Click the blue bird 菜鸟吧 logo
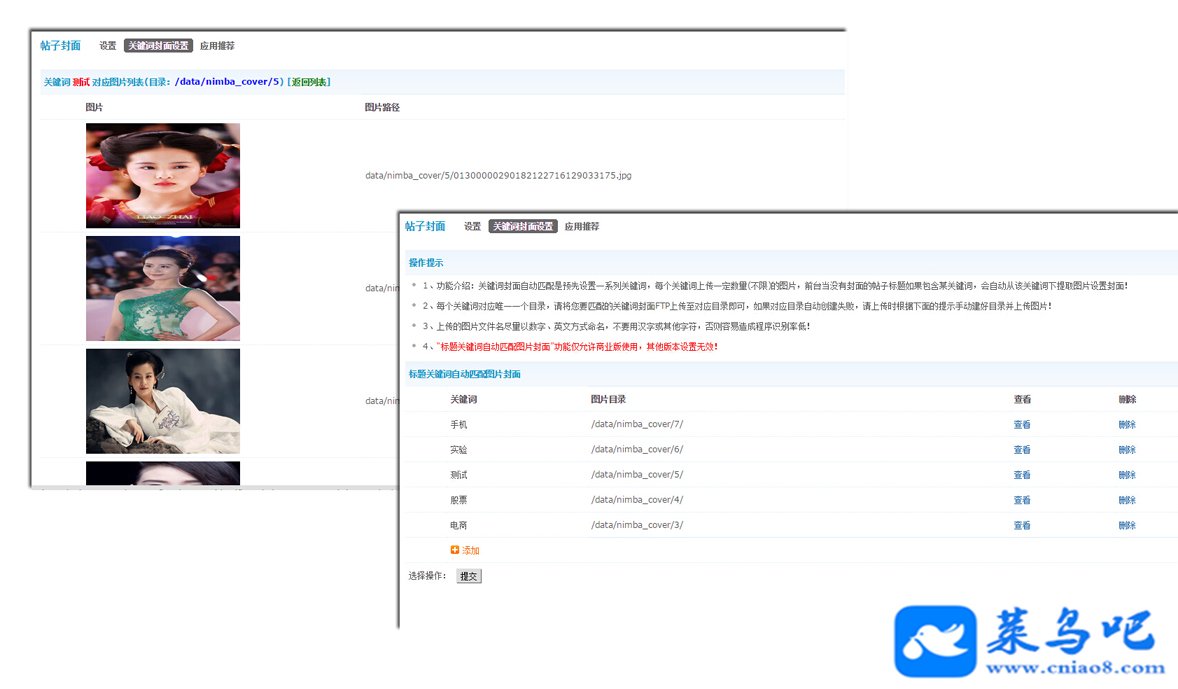 click(x=935, y=641)
